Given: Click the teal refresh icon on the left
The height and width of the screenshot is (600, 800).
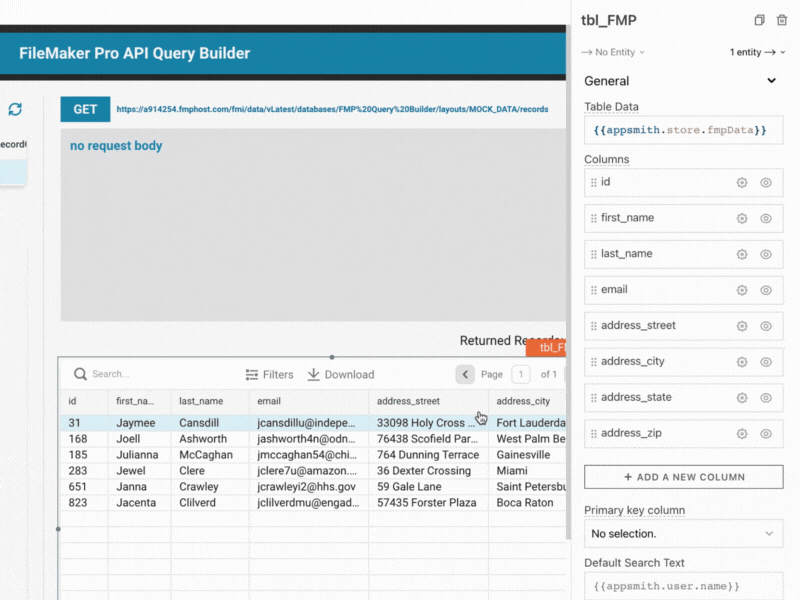Looking at the screenshot, I should (15, 111).
